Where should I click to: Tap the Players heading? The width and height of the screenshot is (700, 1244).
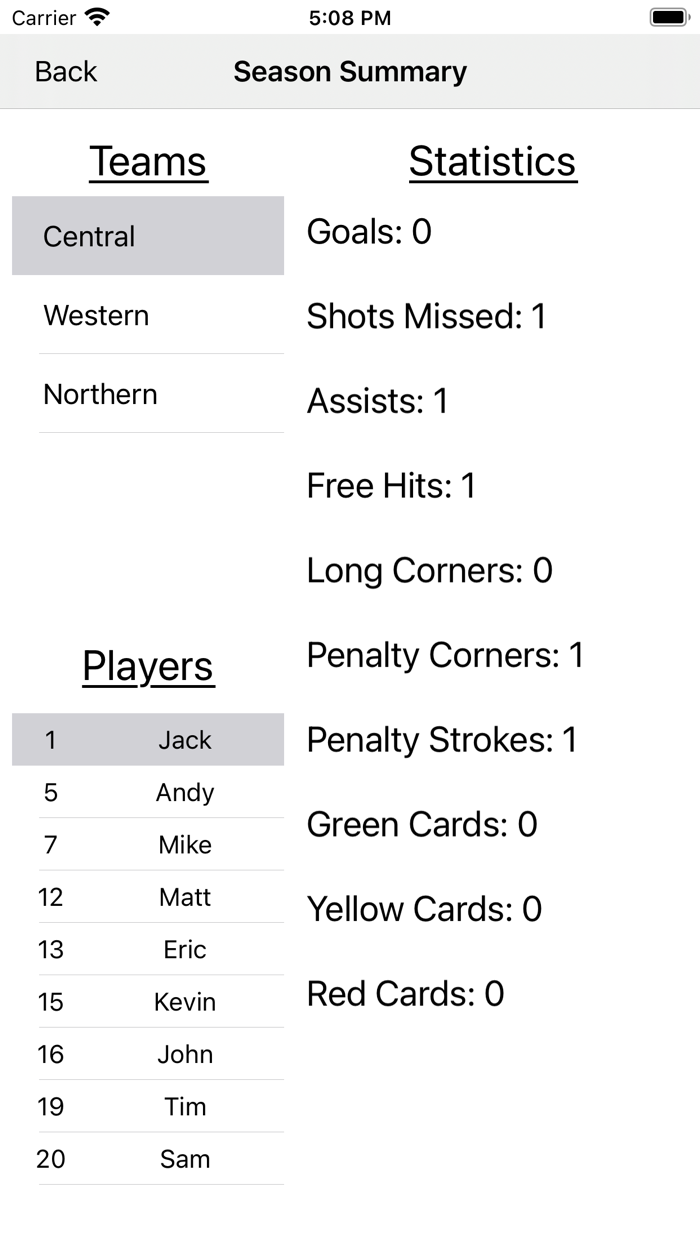point(148,667)
